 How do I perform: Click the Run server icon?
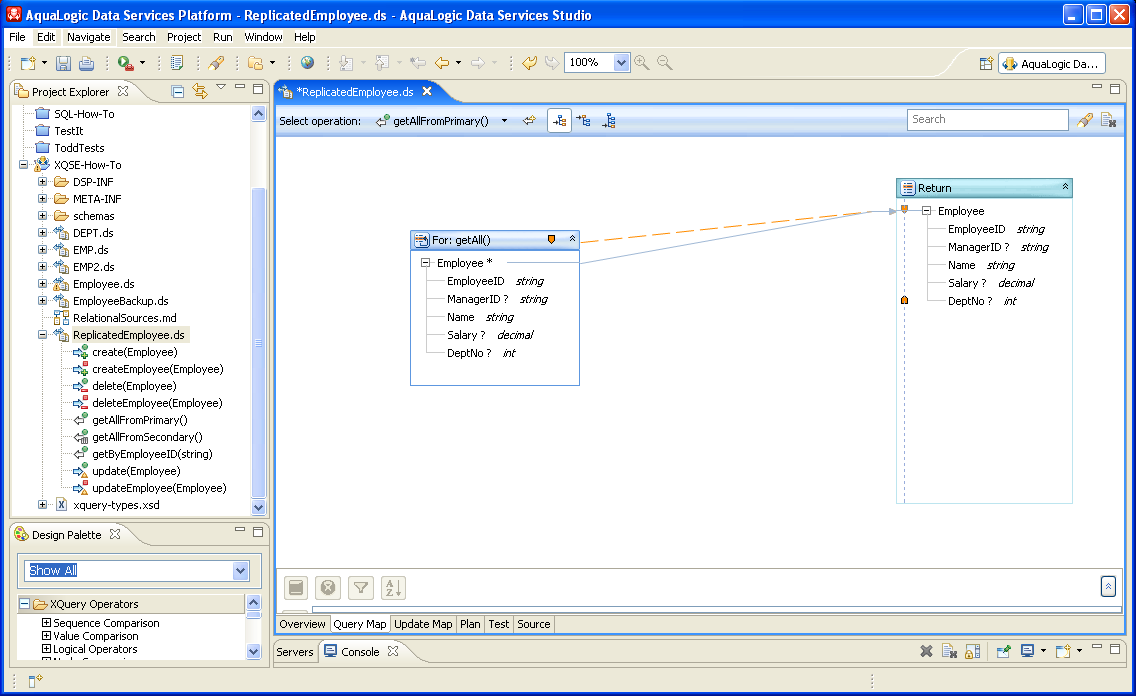(x=126, y=64)
